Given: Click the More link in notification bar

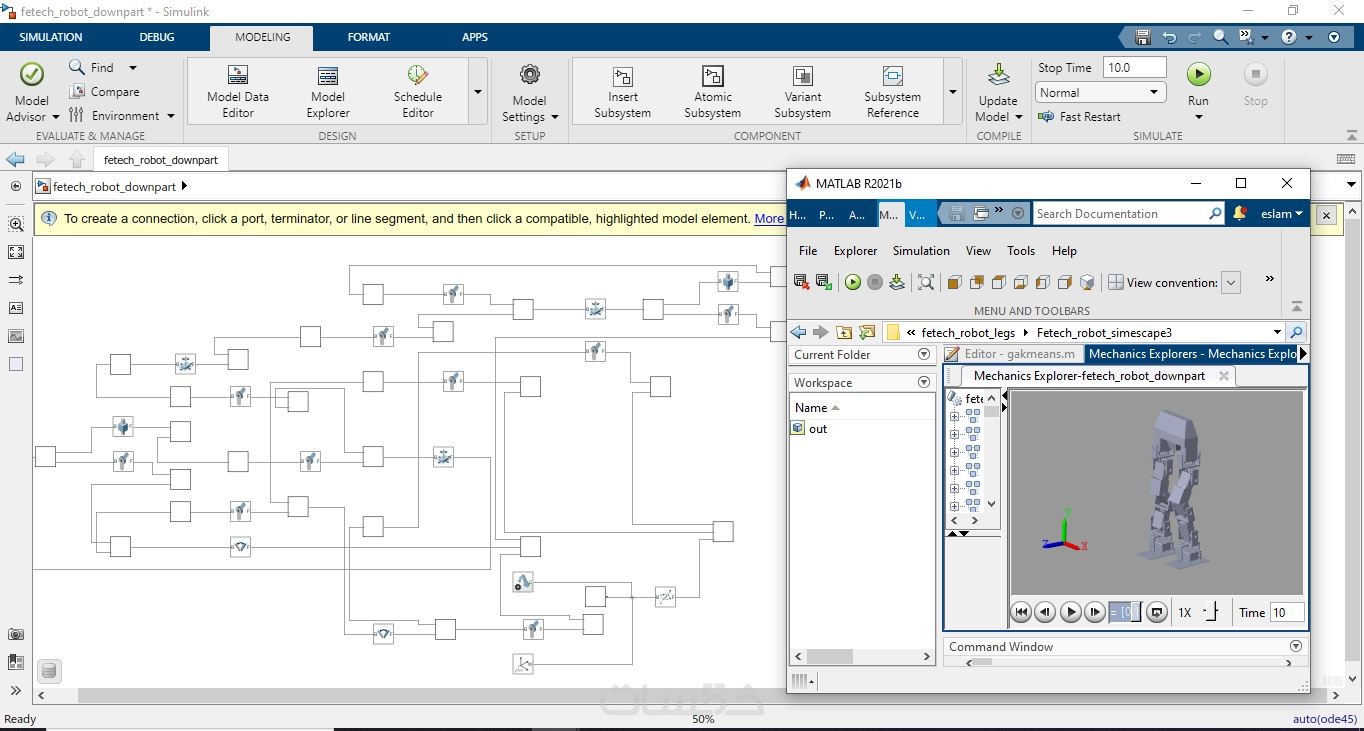Looking at the screenshot, I should (x=769, y=219).
